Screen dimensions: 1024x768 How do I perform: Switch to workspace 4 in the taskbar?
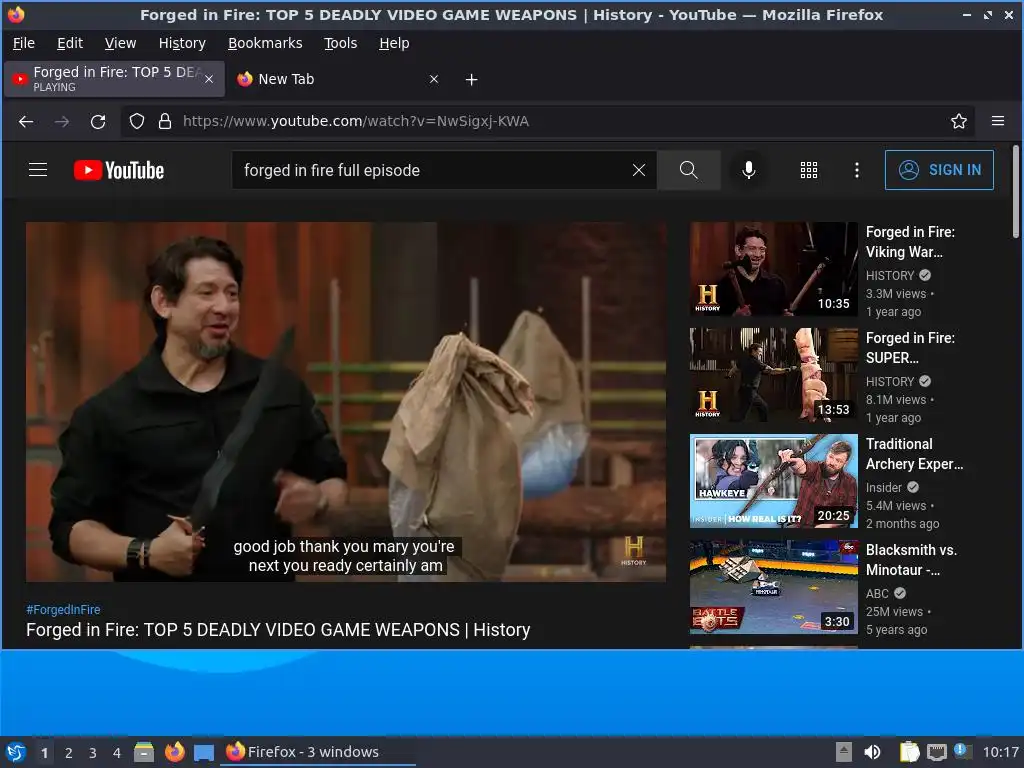point(117,753)
